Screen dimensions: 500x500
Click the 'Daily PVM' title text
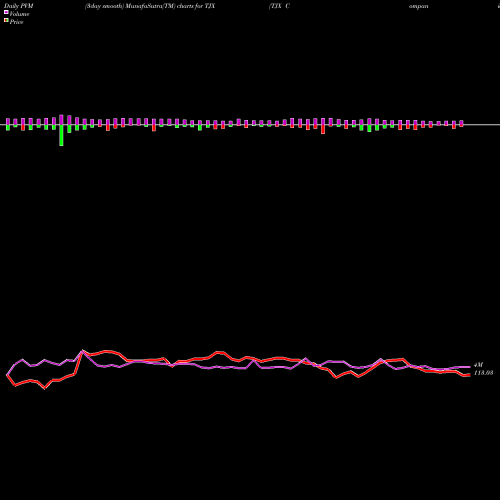tap(19, 6)
